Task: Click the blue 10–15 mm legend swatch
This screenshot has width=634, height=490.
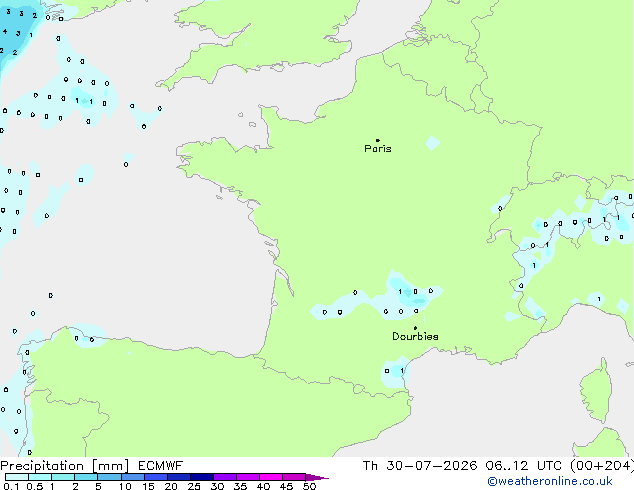Action: point(133,477)
